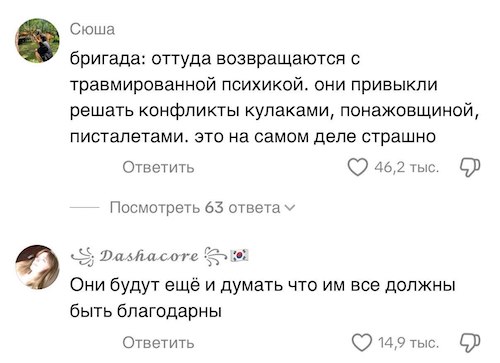Viewport: 500px width, 363px height.
Task: Like Dashacore's comment with the heart icon
Action: tap(362, 342)
